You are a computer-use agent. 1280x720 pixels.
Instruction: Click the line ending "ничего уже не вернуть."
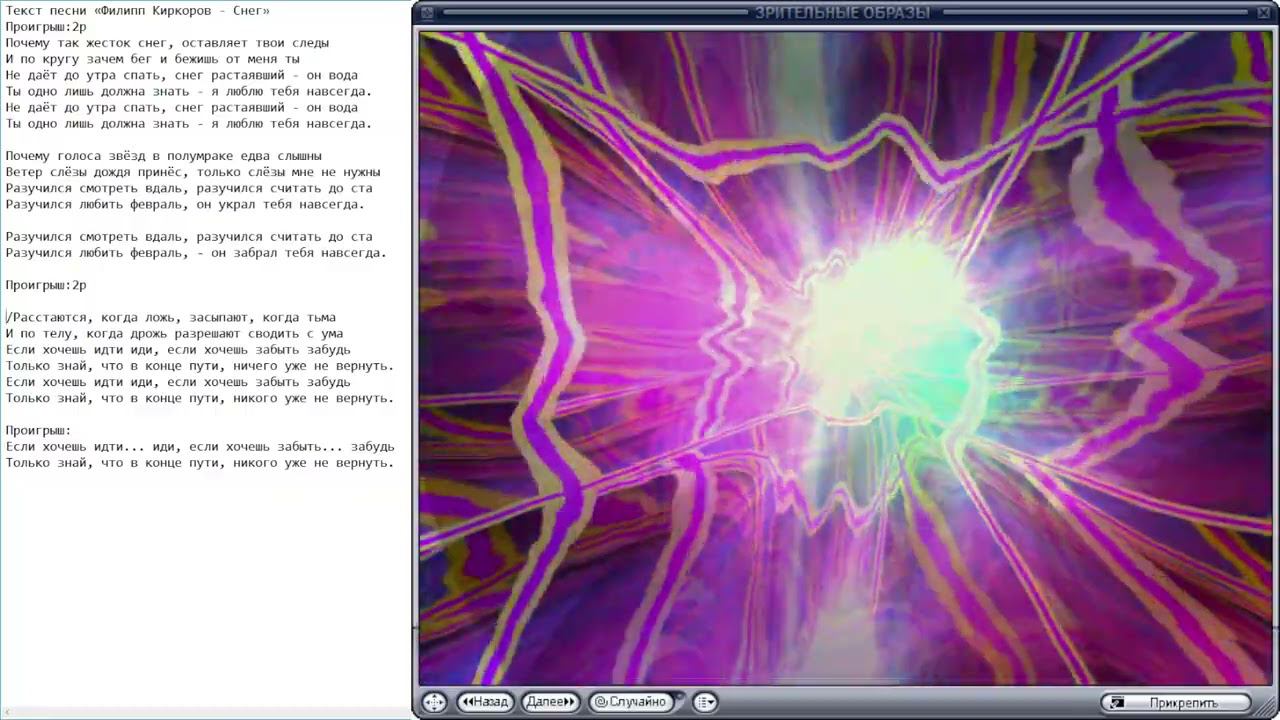coord(200,366)
